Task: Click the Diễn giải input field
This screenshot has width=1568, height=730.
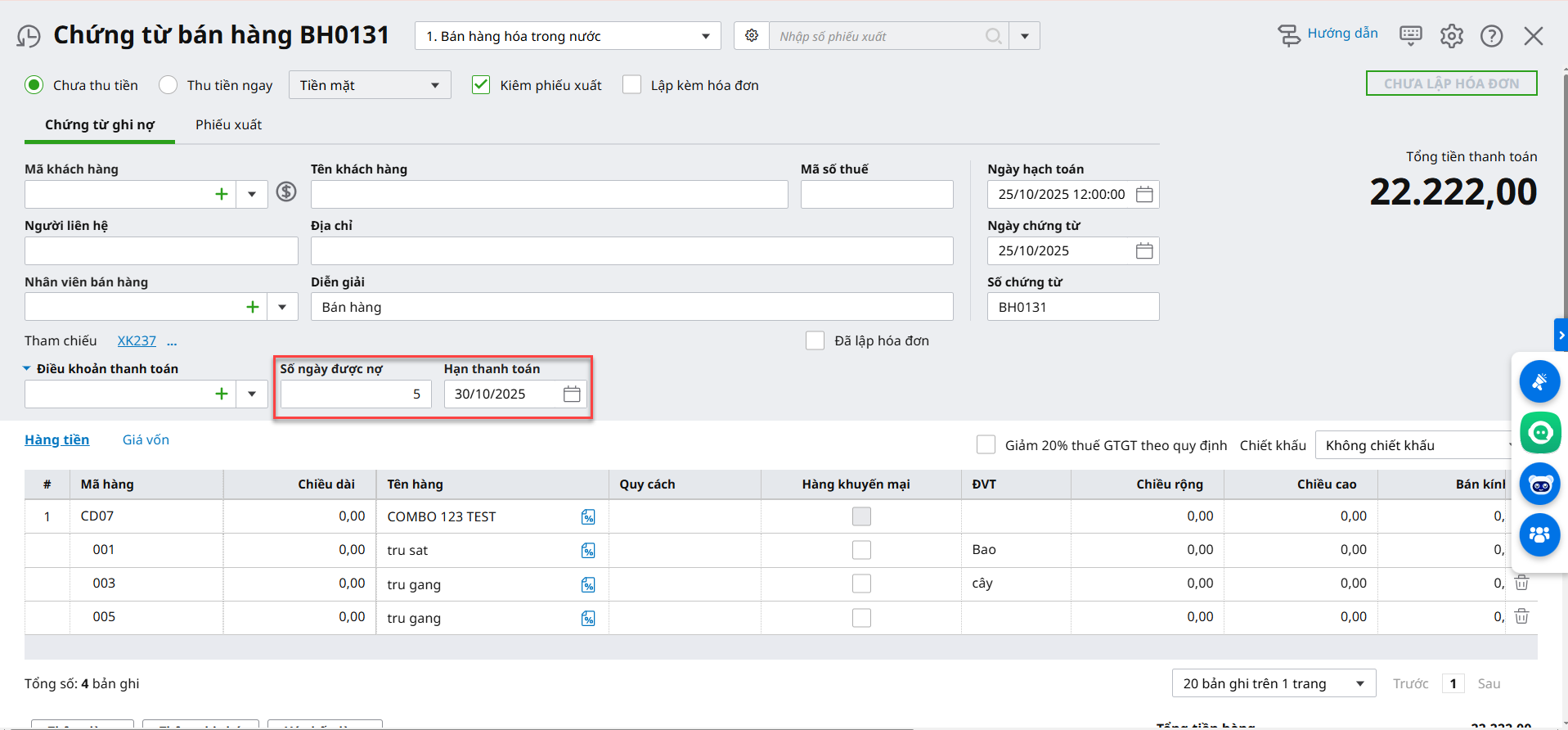Action: 631,307
